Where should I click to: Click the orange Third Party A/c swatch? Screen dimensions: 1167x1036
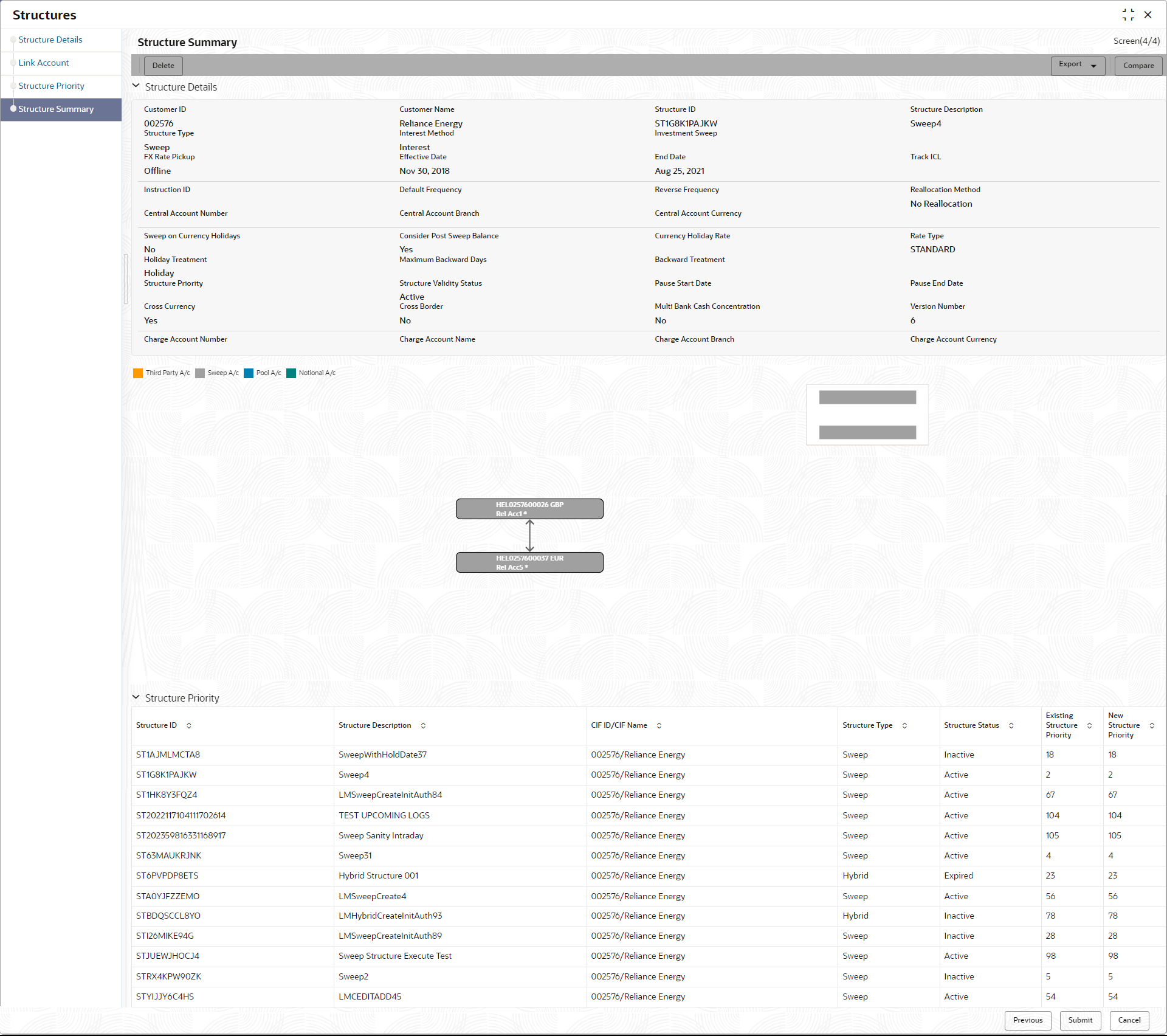click(138, 373)
